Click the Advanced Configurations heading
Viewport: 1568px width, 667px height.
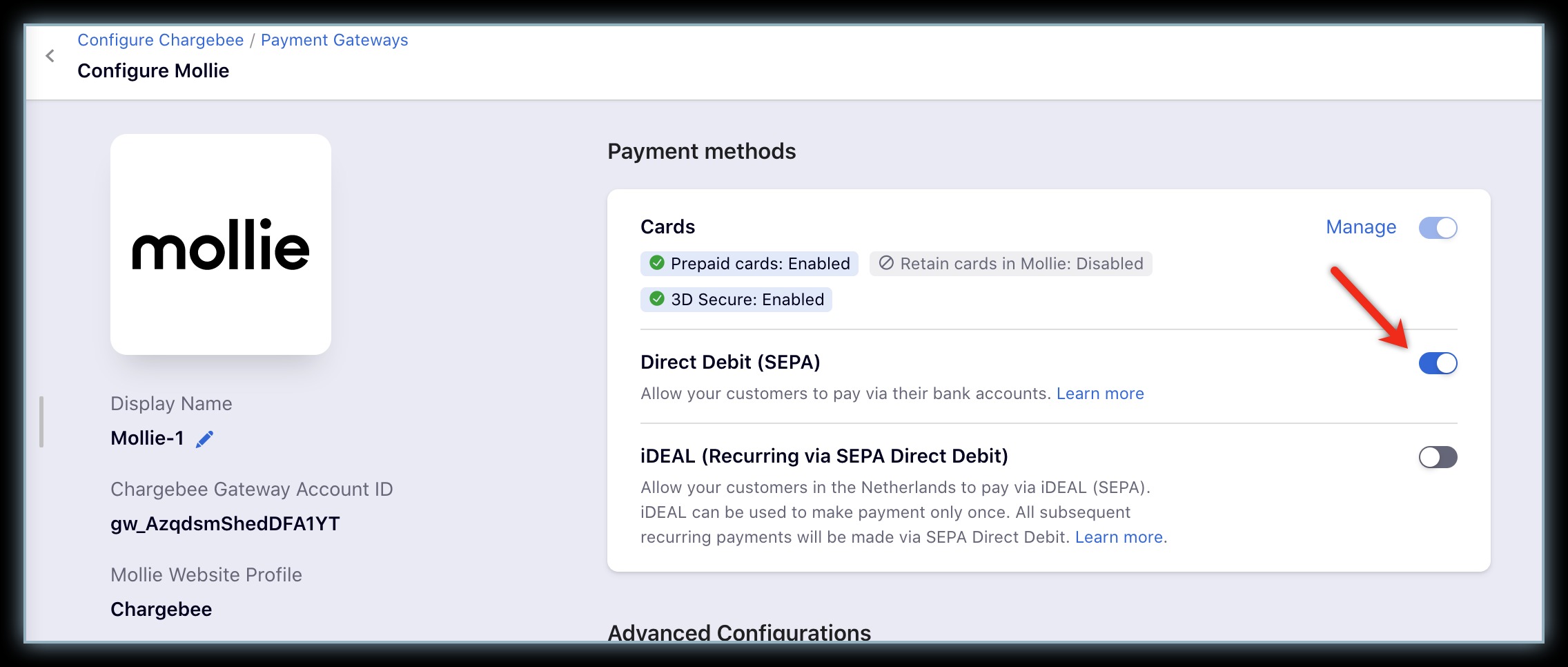739,632
